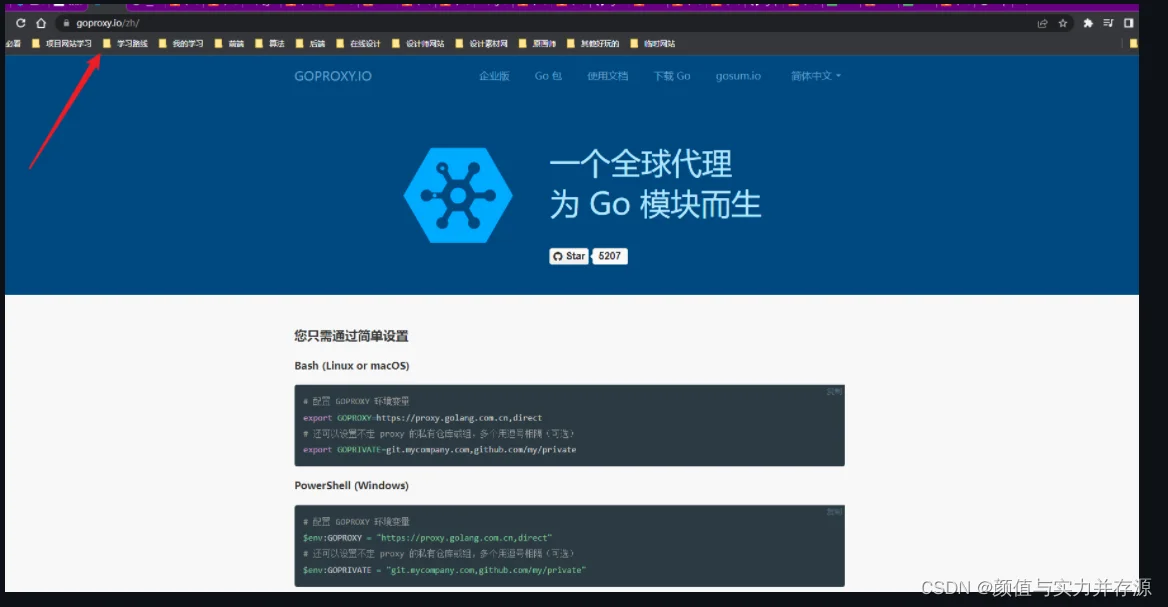
Task: Open 使用文档 in the navigation bar
Action: (608, 76)
